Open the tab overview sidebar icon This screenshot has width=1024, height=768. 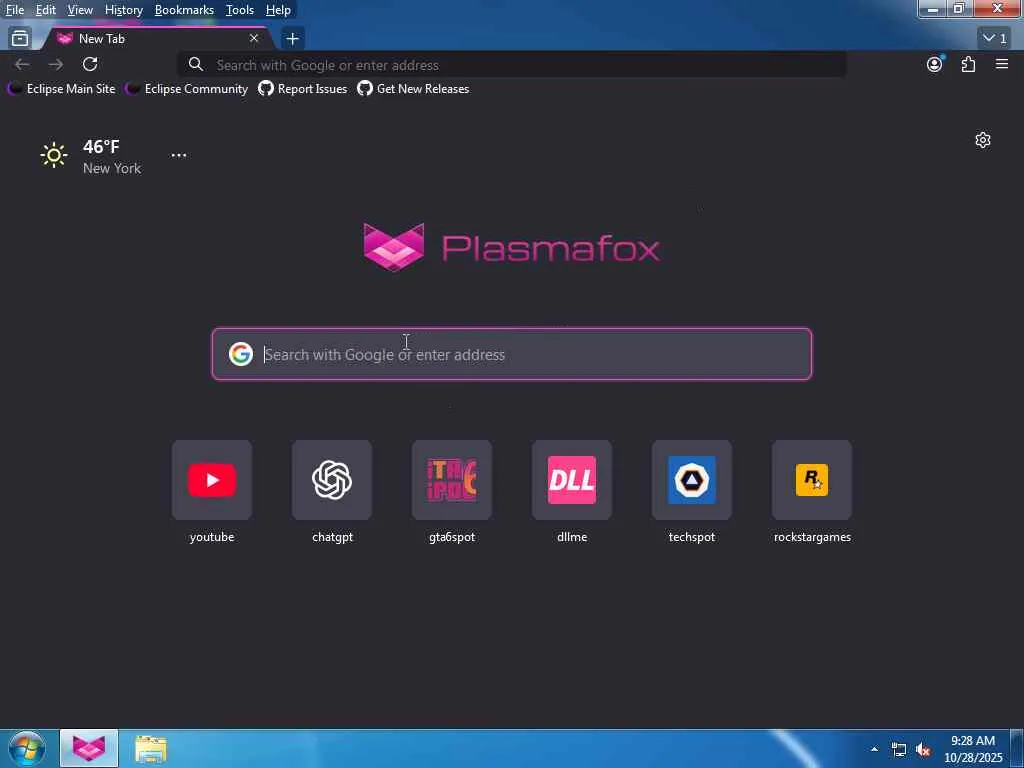coord(20,39)
